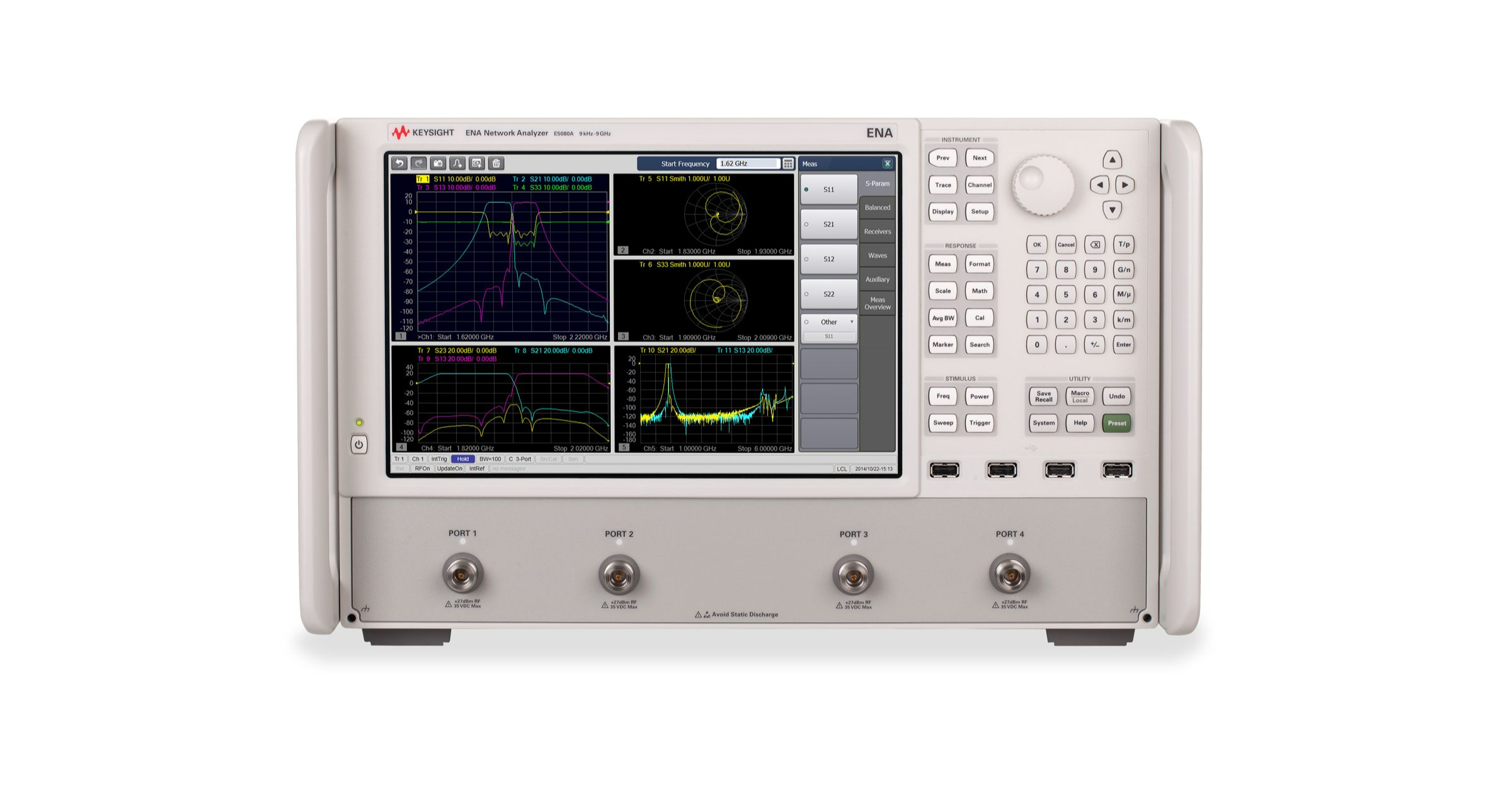Click the rotary knob on front panel
Viewport: 1512px width, 791px height.
point(1042,185)
